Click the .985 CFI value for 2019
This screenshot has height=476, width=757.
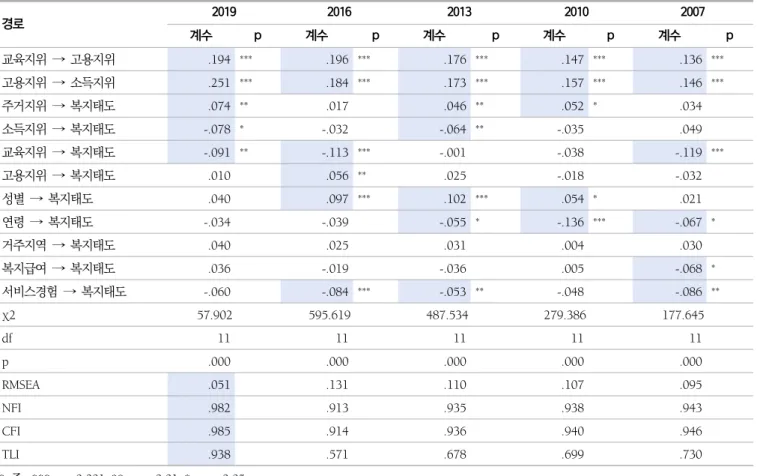[219, 431]
